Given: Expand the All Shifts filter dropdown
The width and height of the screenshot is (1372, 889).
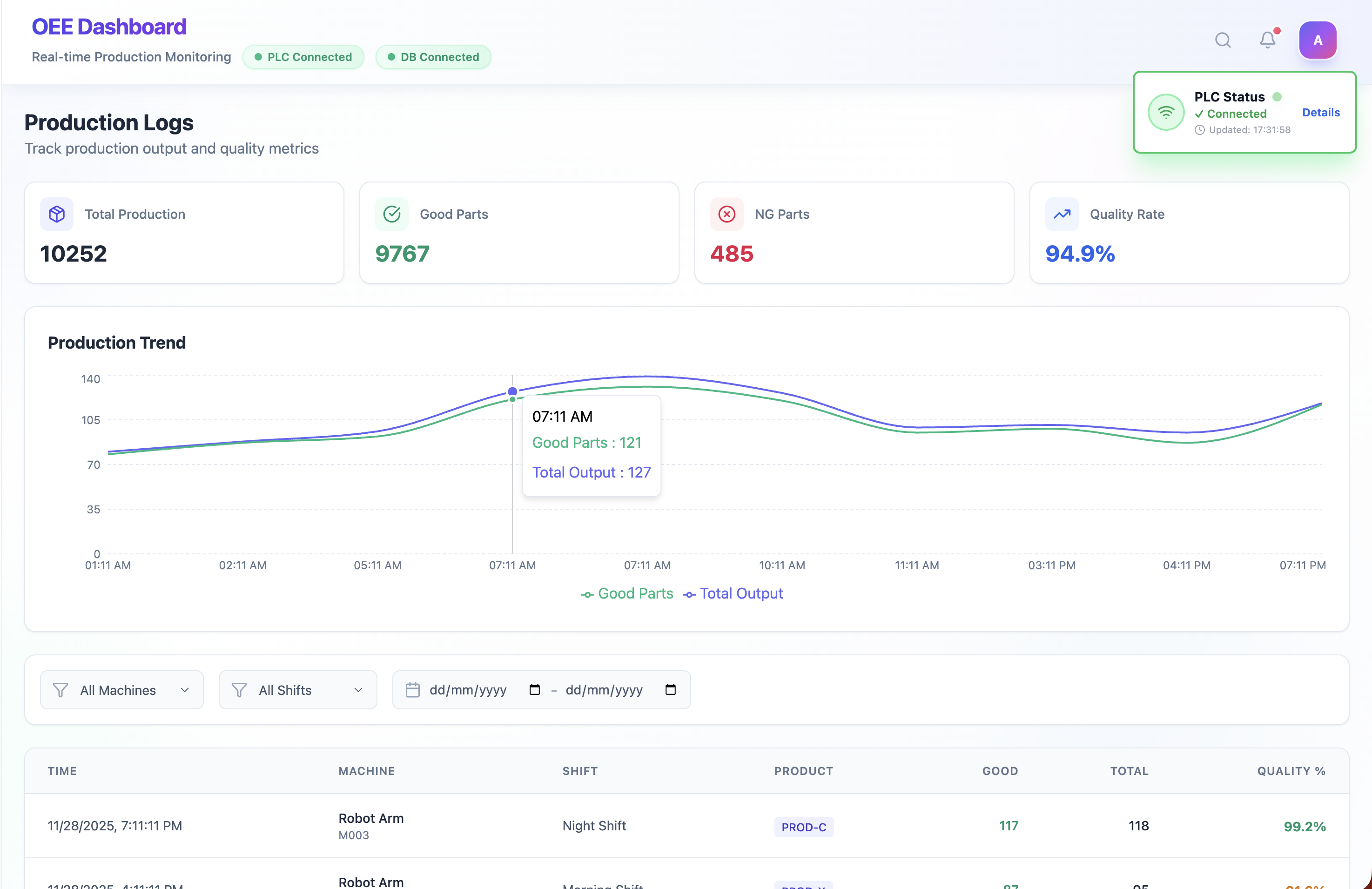Looking at the screenshot, I should [x=297, y=689].
